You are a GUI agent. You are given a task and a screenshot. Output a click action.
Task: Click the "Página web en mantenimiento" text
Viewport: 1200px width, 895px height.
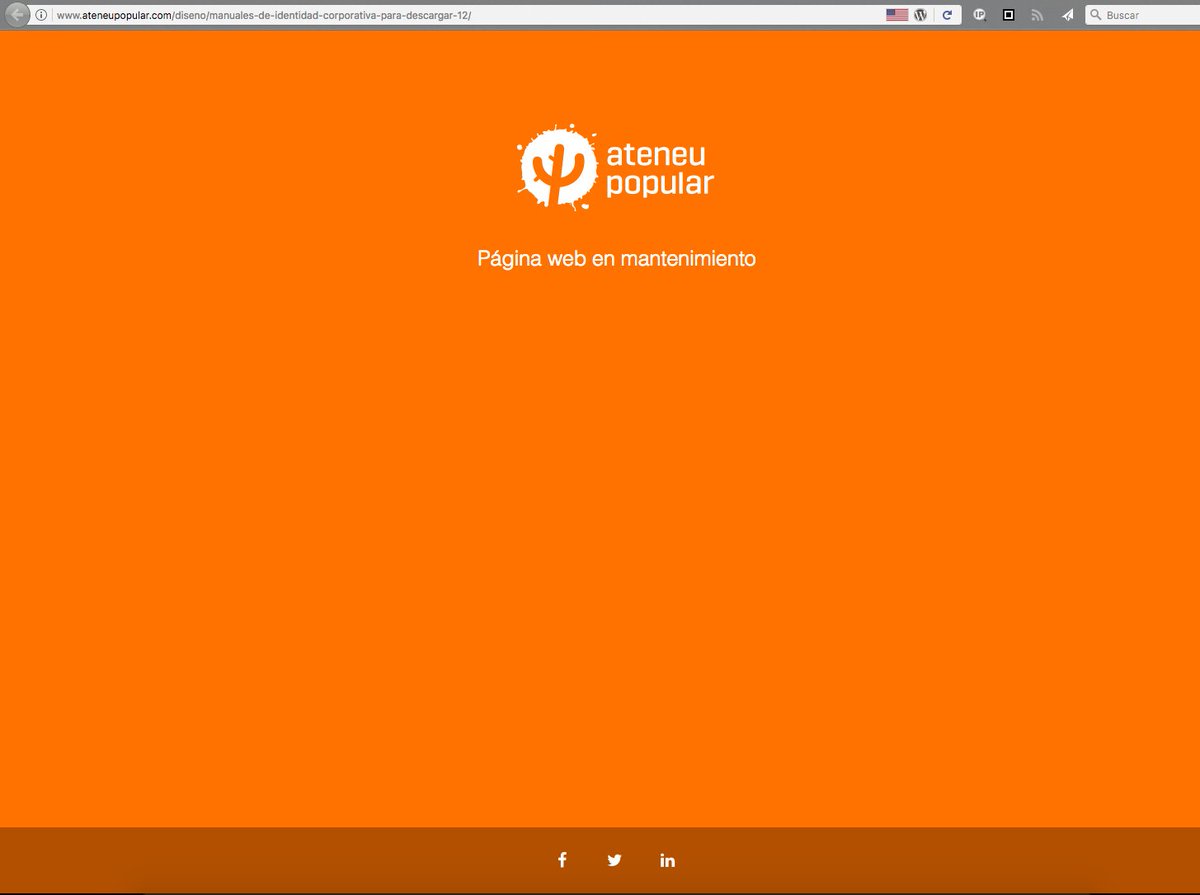click(616, 259)
